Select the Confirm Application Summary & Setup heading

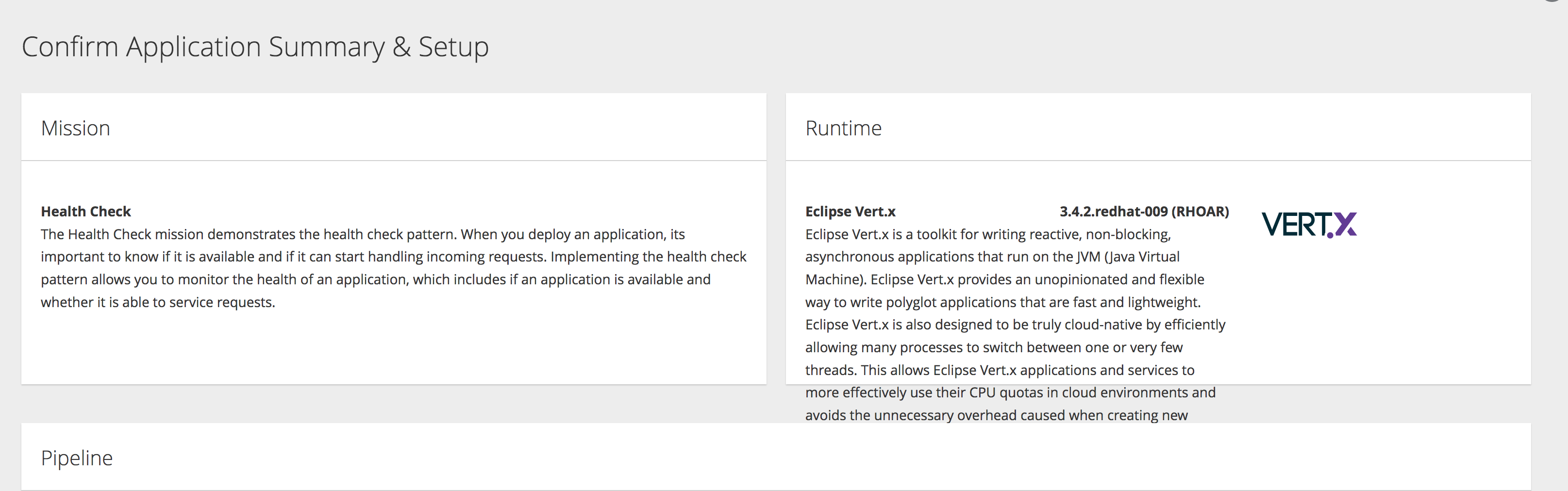coord(255,46)
